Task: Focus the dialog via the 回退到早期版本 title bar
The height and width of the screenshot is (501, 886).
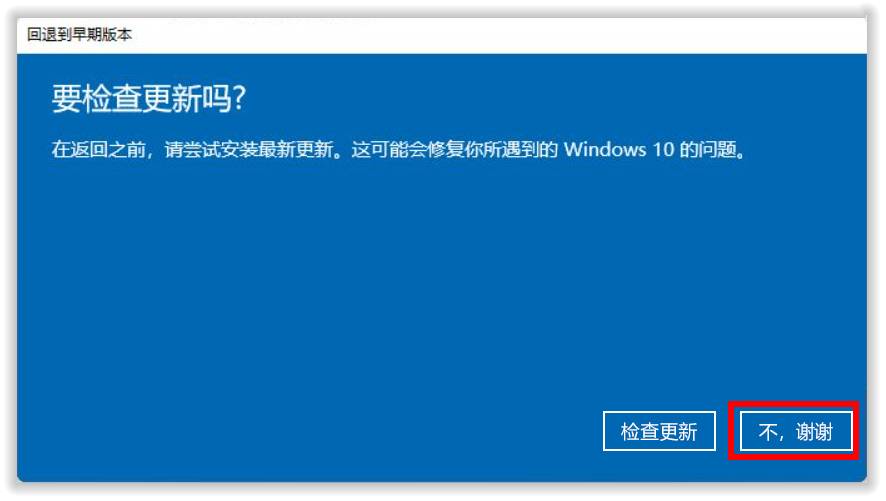Action: pyautogui.click(x=80, y=34)
